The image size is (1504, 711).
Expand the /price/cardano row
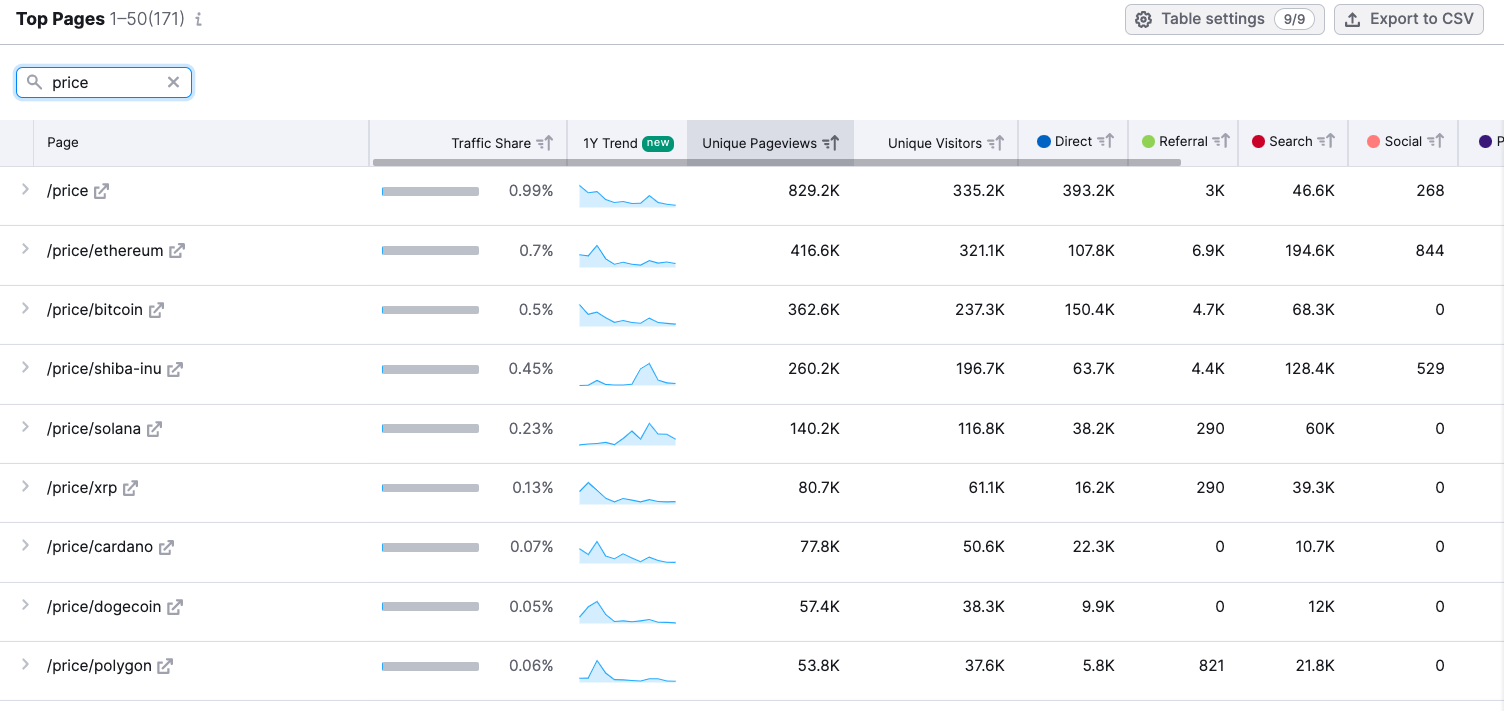click(26, 545)
